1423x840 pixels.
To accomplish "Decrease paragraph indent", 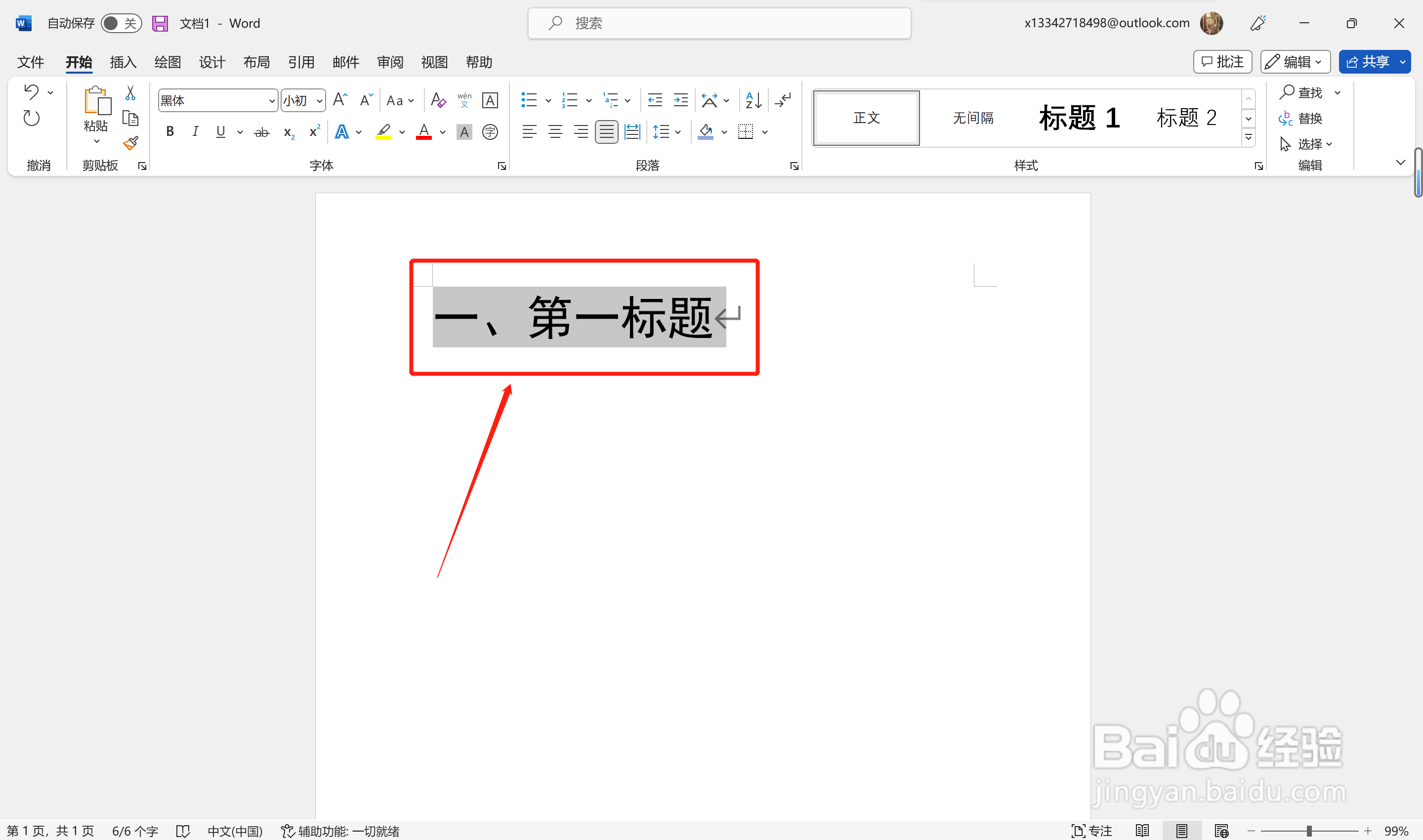I will click(x=655, y=100).
